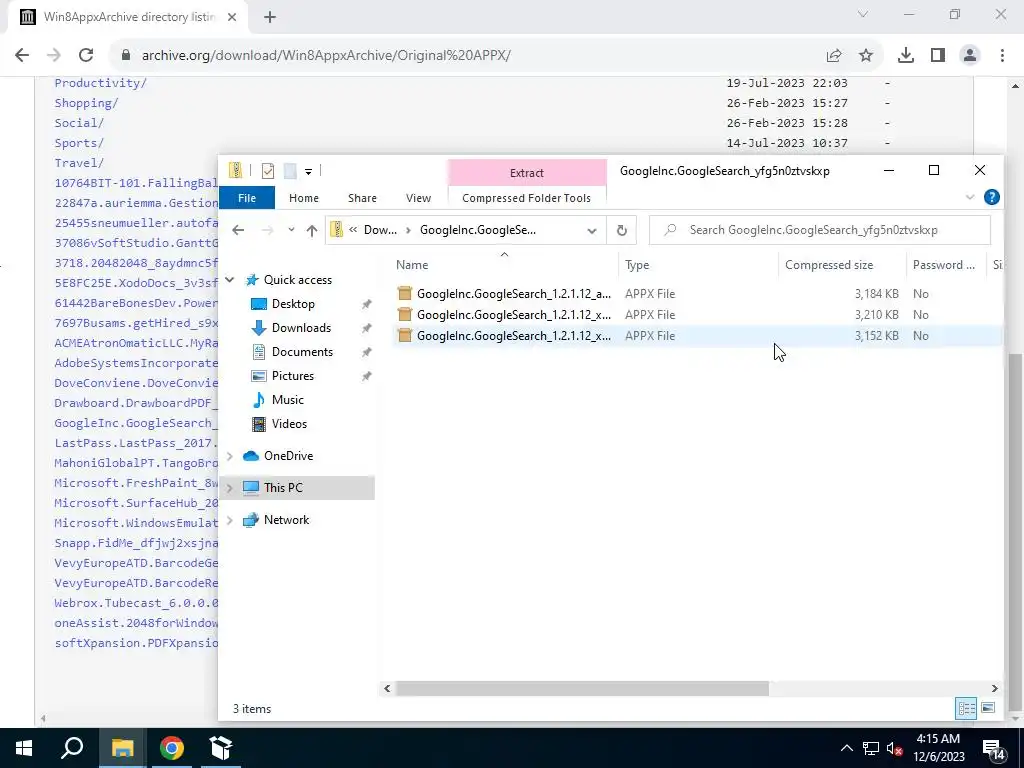The width and height of the screenshot is (1024, 768).
Task: Open Downloads in the navigation pane
Action: [x=301, y=328]
